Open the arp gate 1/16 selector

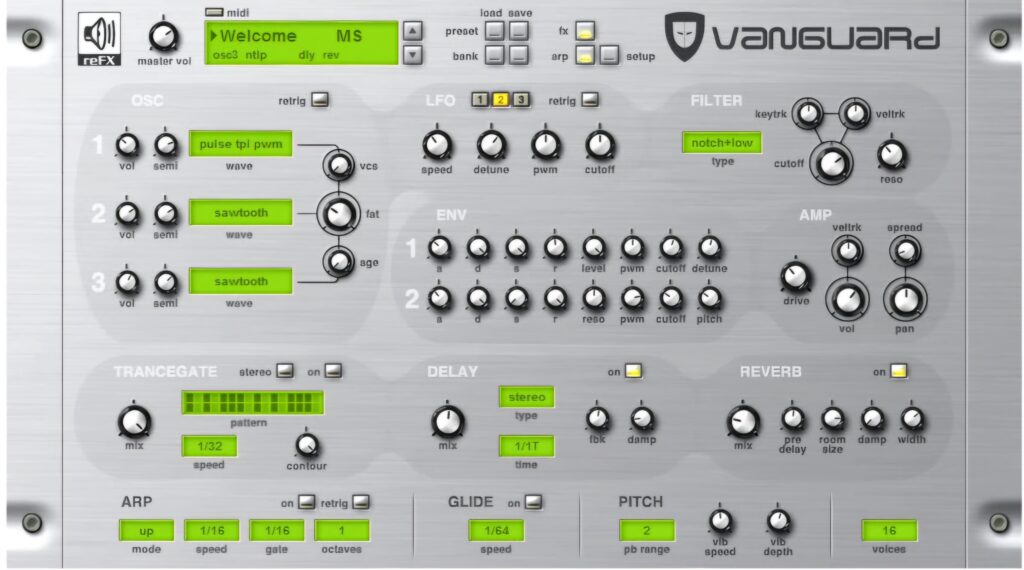click(x=277, y=530)
